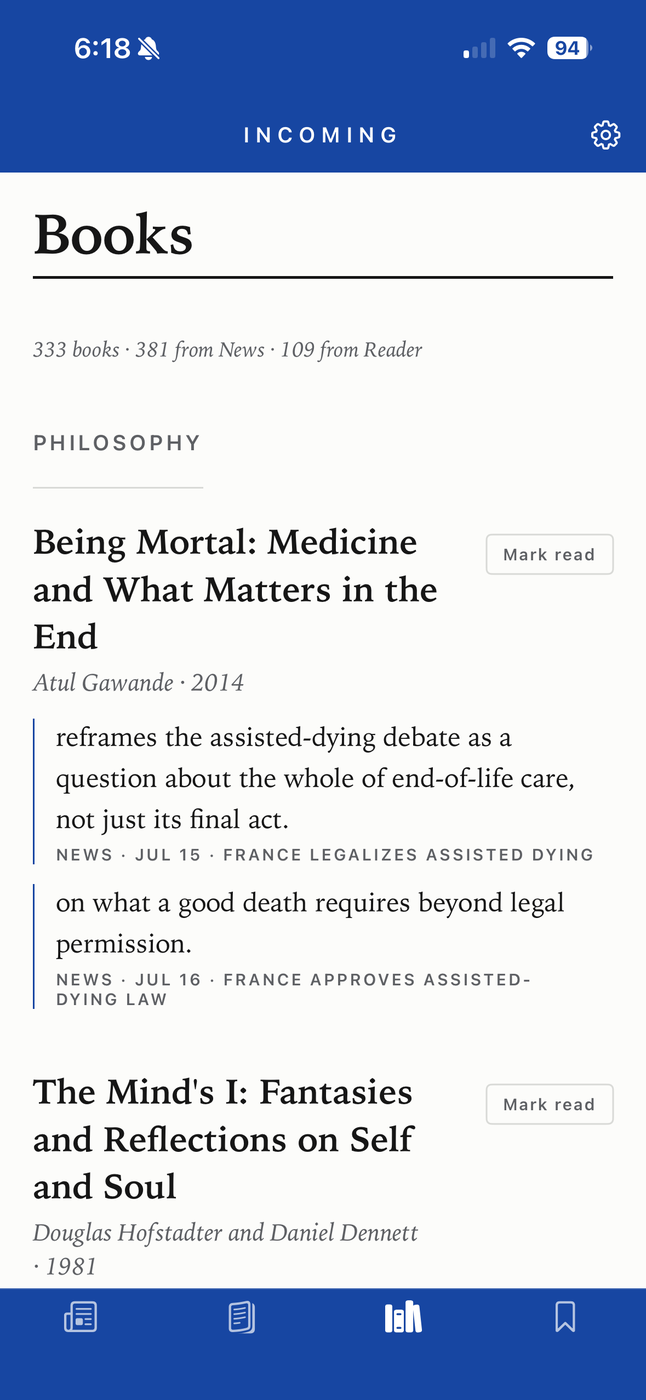
Task: Open France Legalizes Assisted Dying news source
Action: (x=408, y=855)
